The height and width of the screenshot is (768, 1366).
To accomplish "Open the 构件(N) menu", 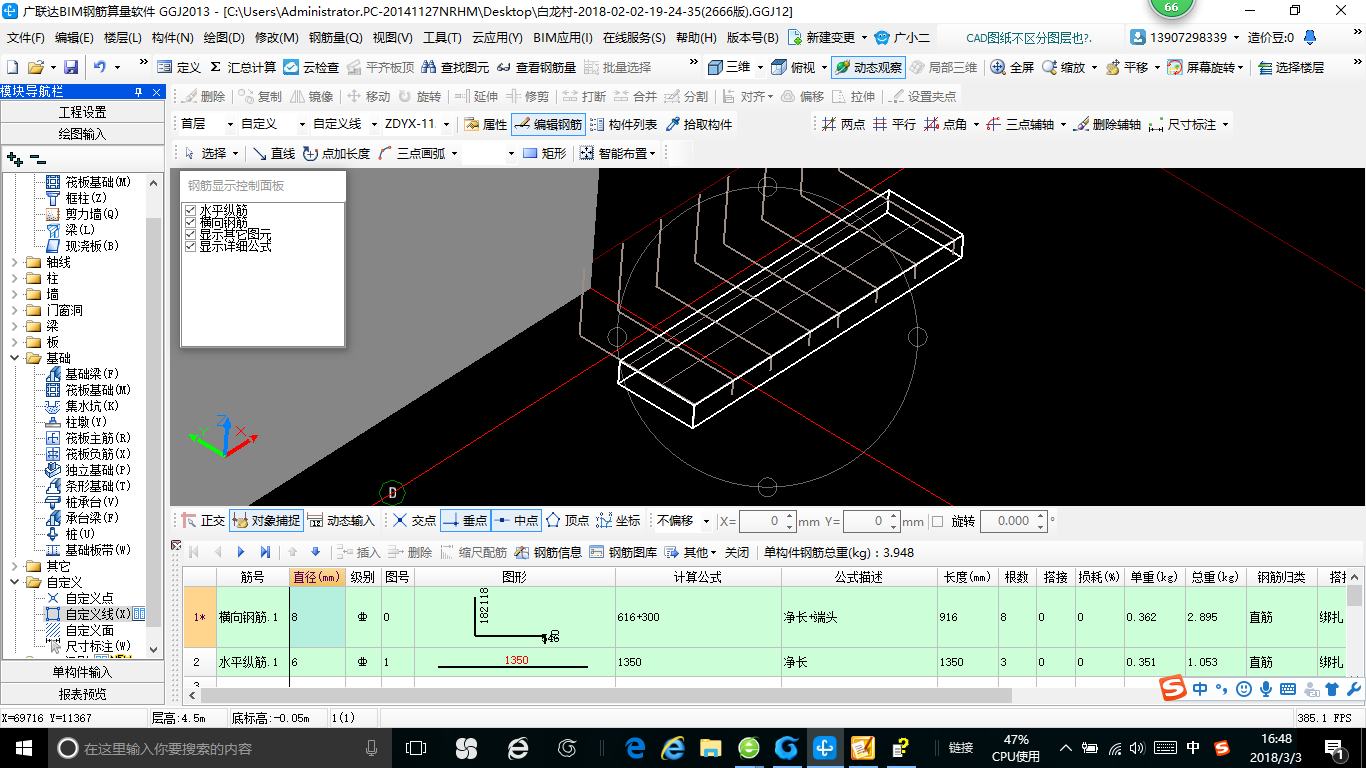I will (172, 38).
